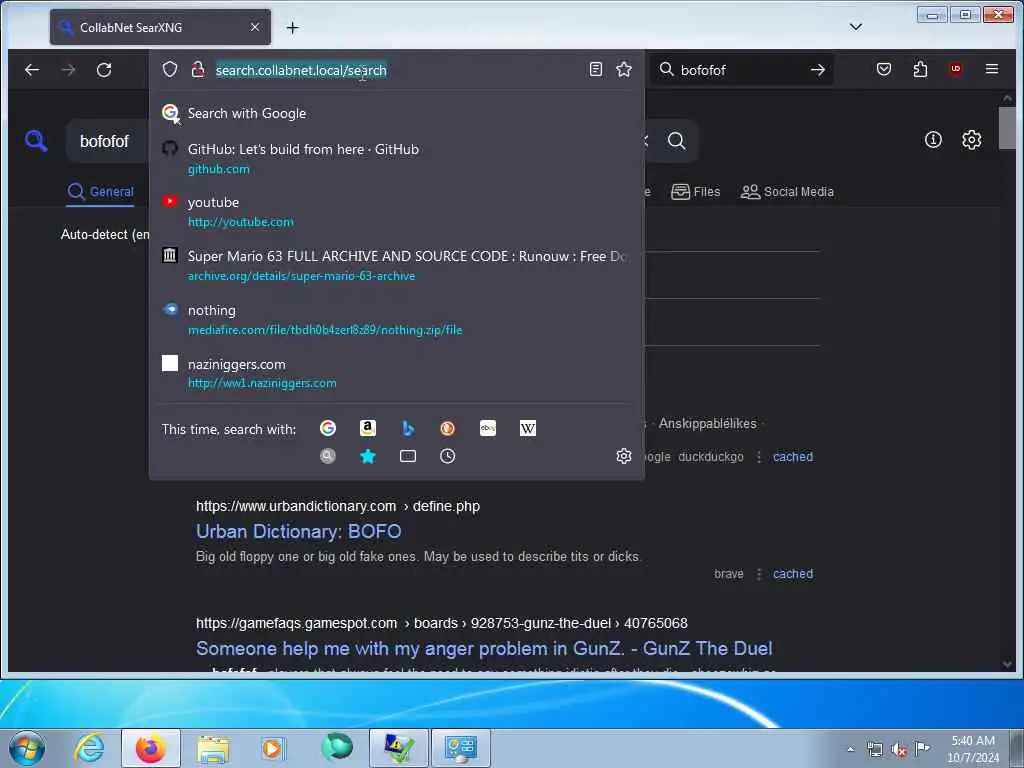This screenshot has width=1024, height=768.
Task: Submit the toolbar search with the arrow
Action: (x=818, y=70)
